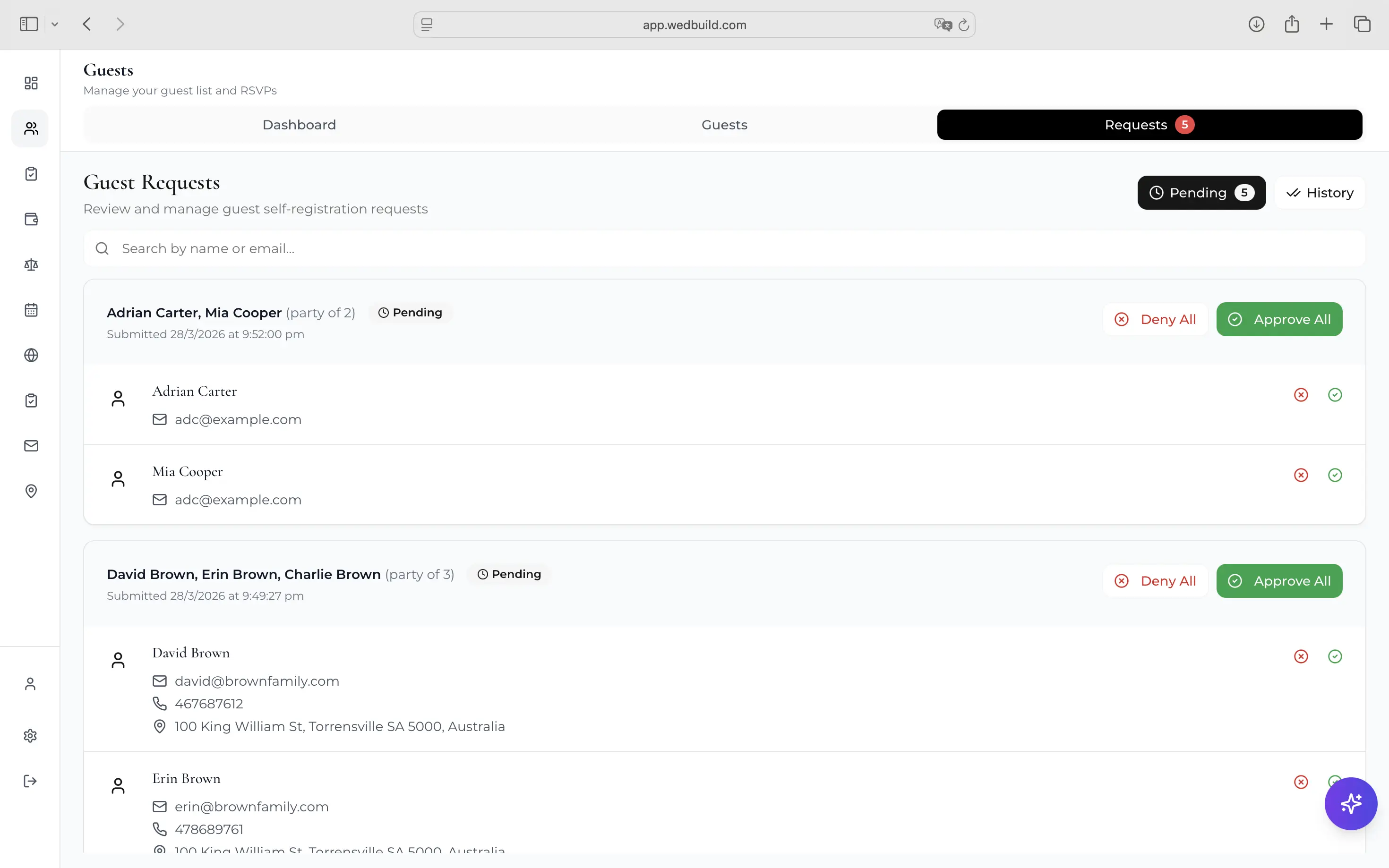Open the settings gear icon in sidebar
The width and height of the screenshot is (1389, 868).
click(x=30, y=736)
